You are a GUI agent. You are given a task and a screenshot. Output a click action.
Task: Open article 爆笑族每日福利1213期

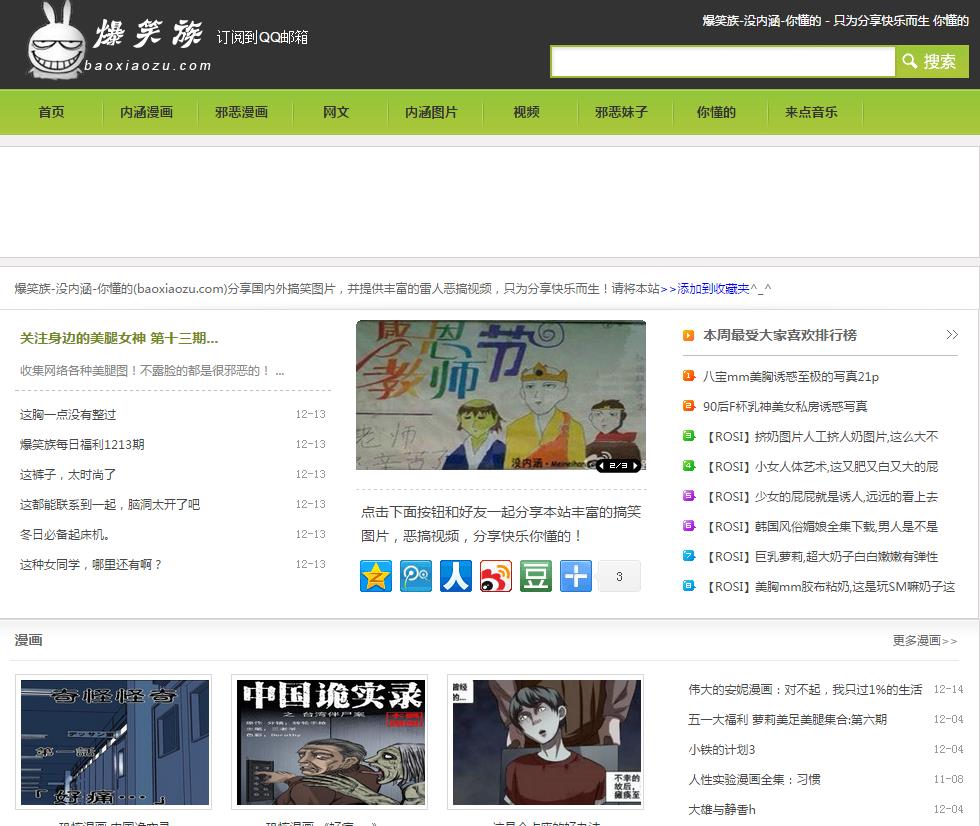pos(82,444)
